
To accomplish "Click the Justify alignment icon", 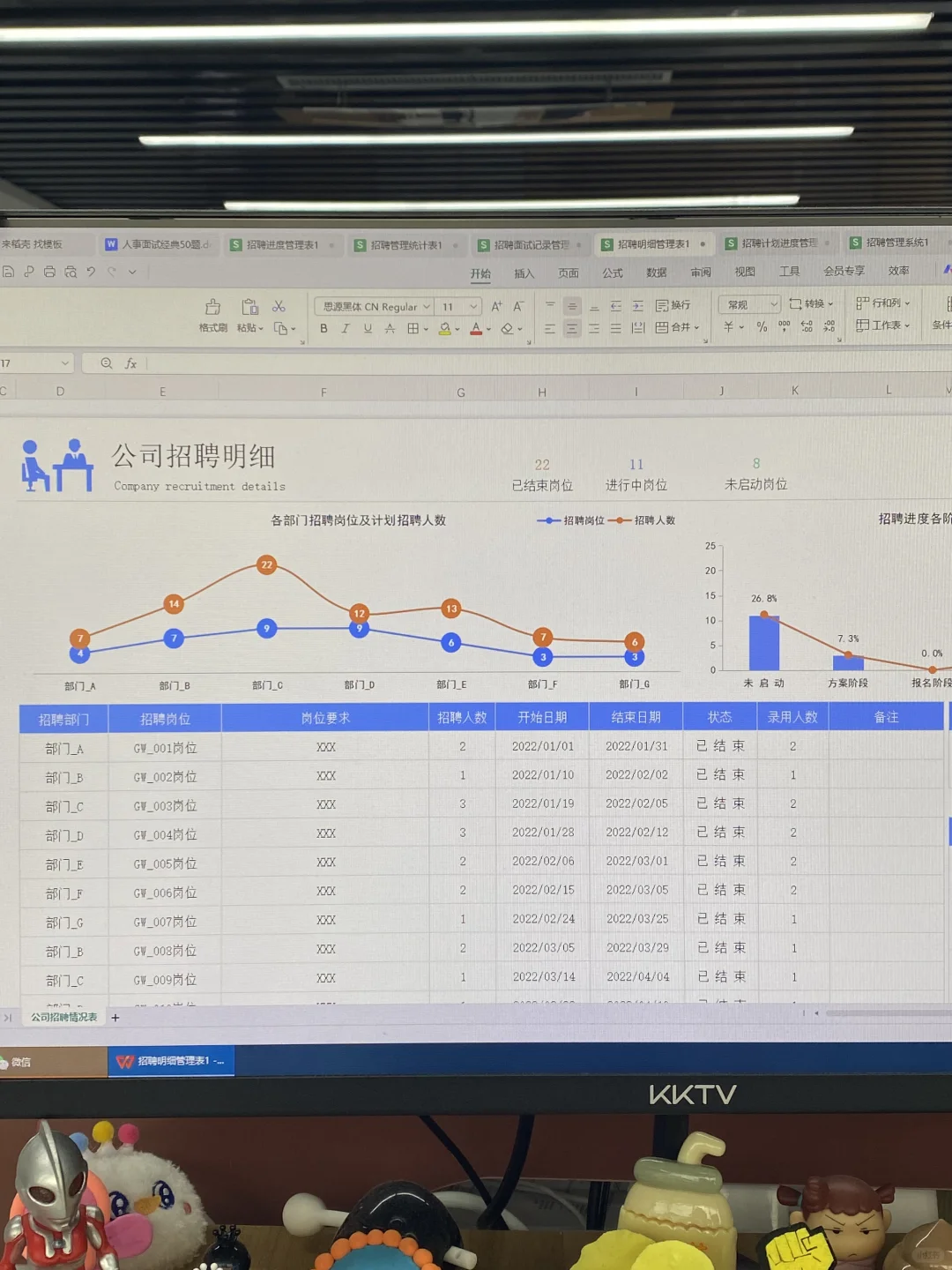I will click(616, 328).
